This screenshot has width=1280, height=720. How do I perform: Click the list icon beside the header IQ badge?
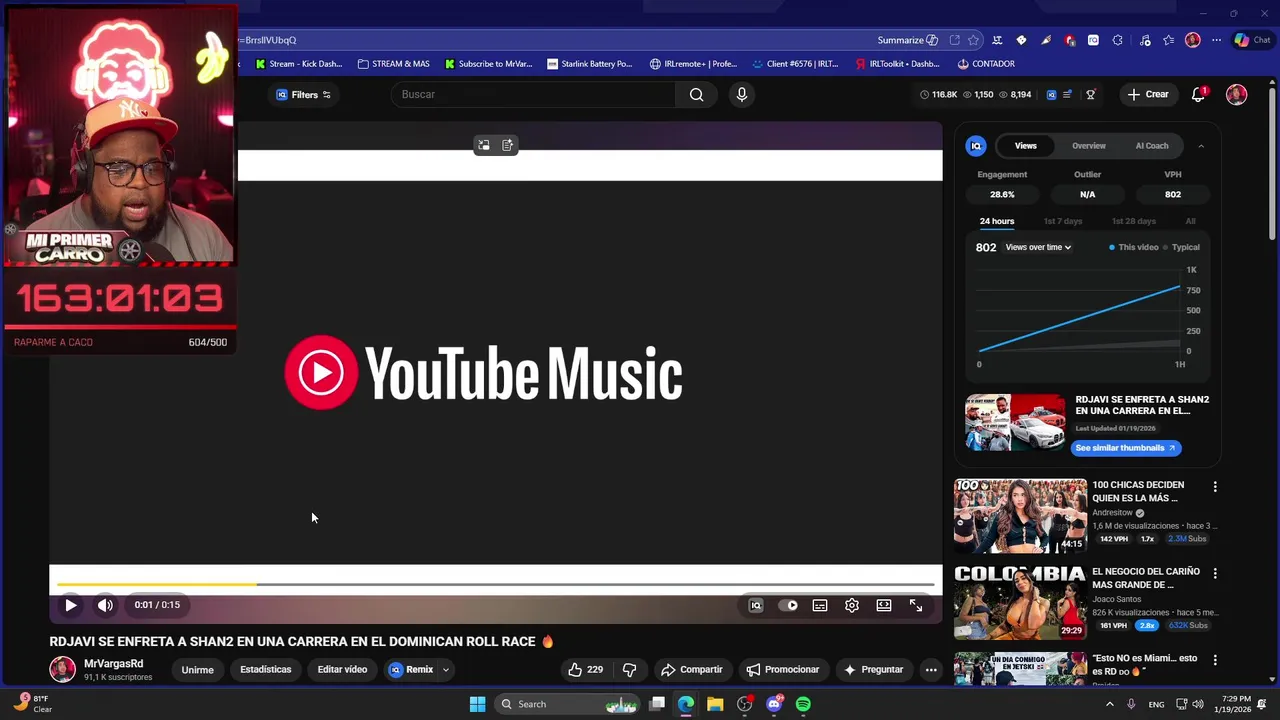(1067, 94)
